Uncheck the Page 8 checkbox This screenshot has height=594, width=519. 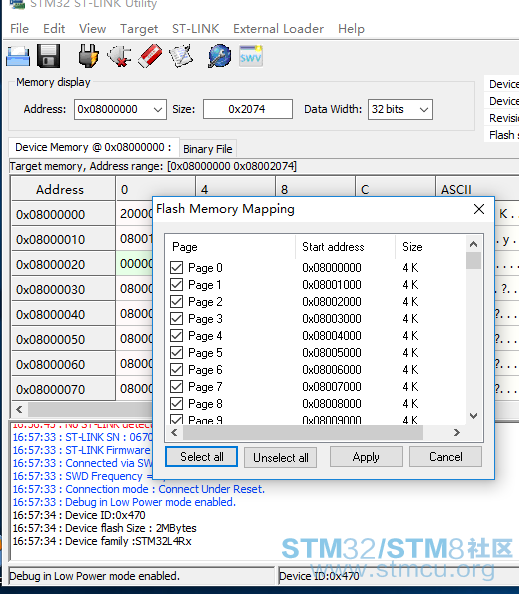pos(177,403)
